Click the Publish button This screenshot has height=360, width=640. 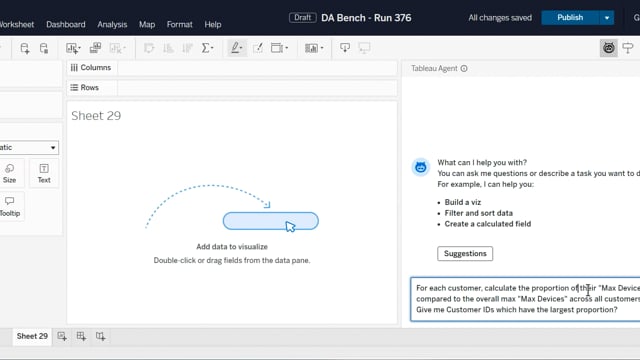[x=570, y=18]
